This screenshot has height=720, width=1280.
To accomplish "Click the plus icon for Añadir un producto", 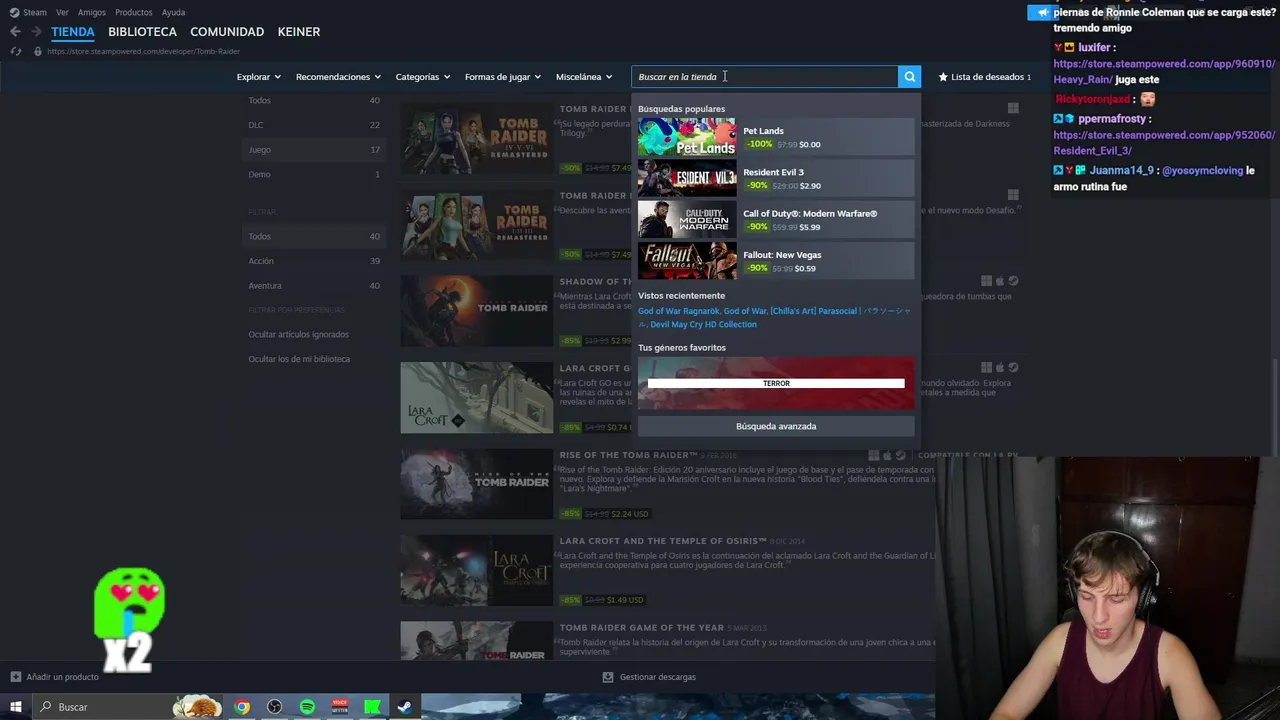I will click(16, 677).
